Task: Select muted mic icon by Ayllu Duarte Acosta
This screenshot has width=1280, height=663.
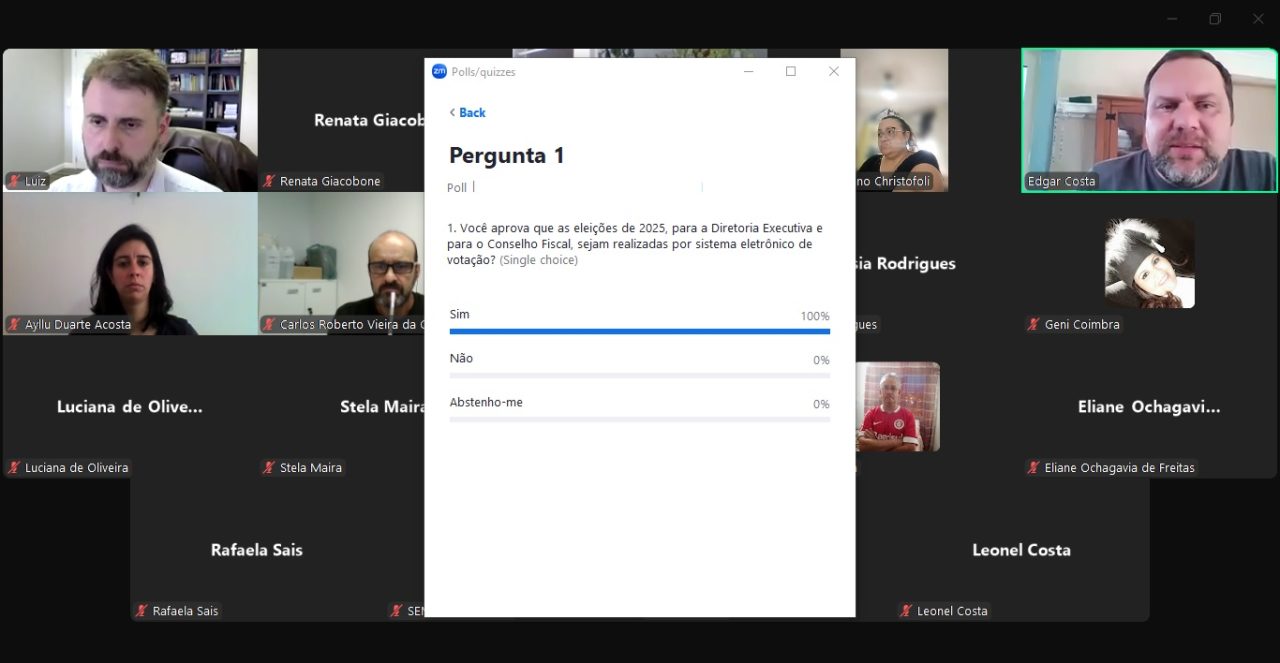Action: pyautogui.click(x=15, y=324)
